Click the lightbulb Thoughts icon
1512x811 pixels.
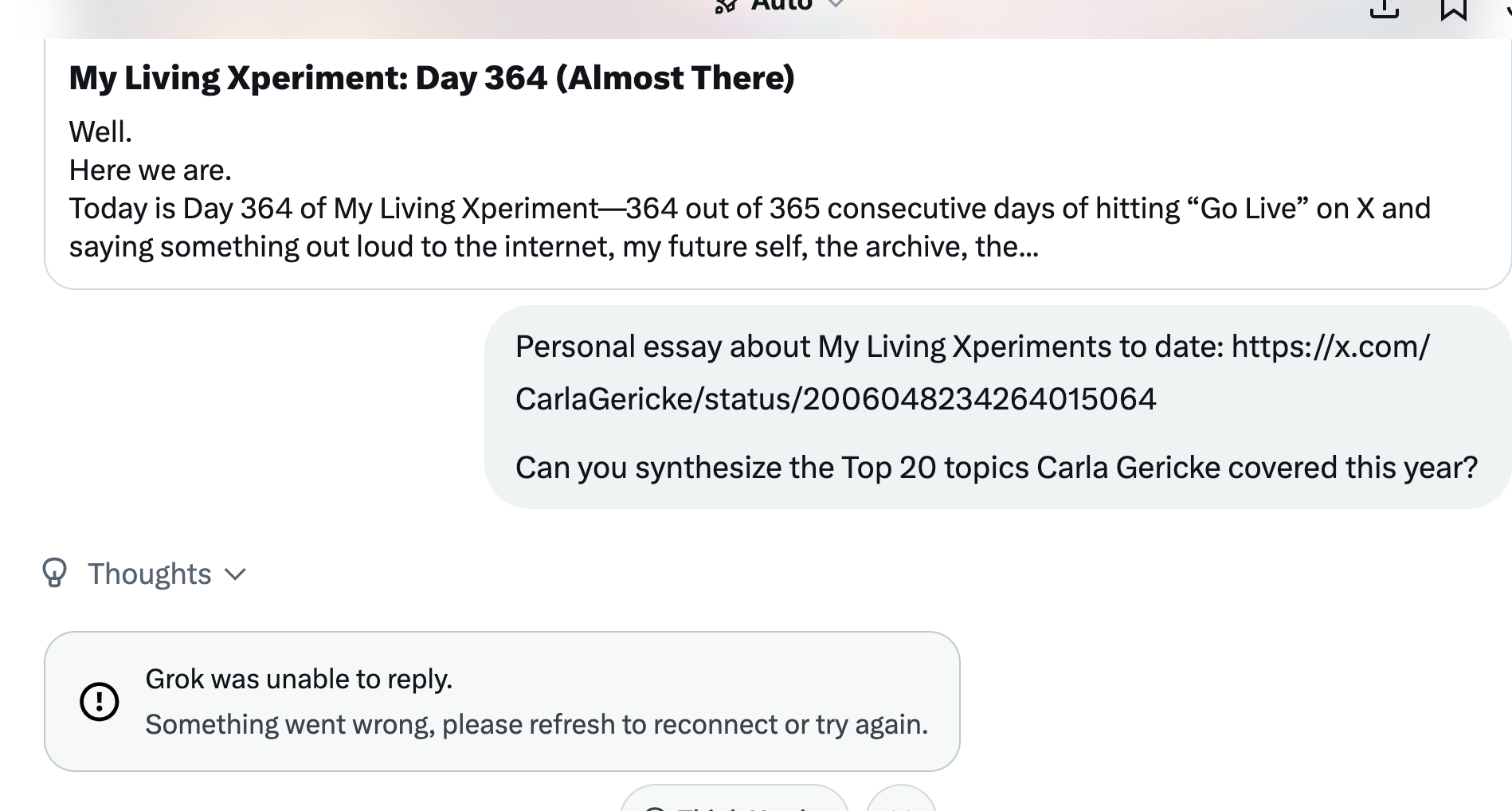coord(54,573)
